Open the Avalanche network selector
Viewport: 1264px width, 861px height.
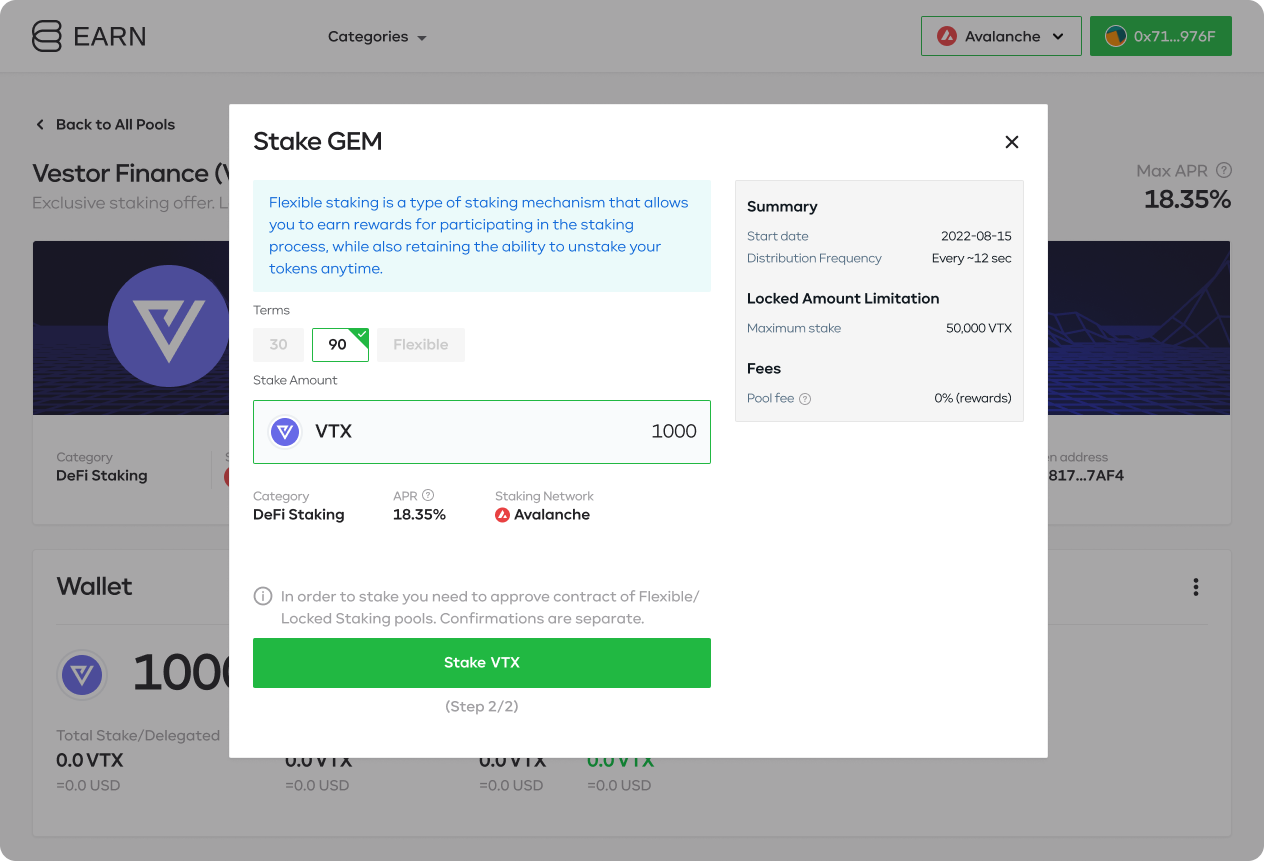click(1001, 36)
